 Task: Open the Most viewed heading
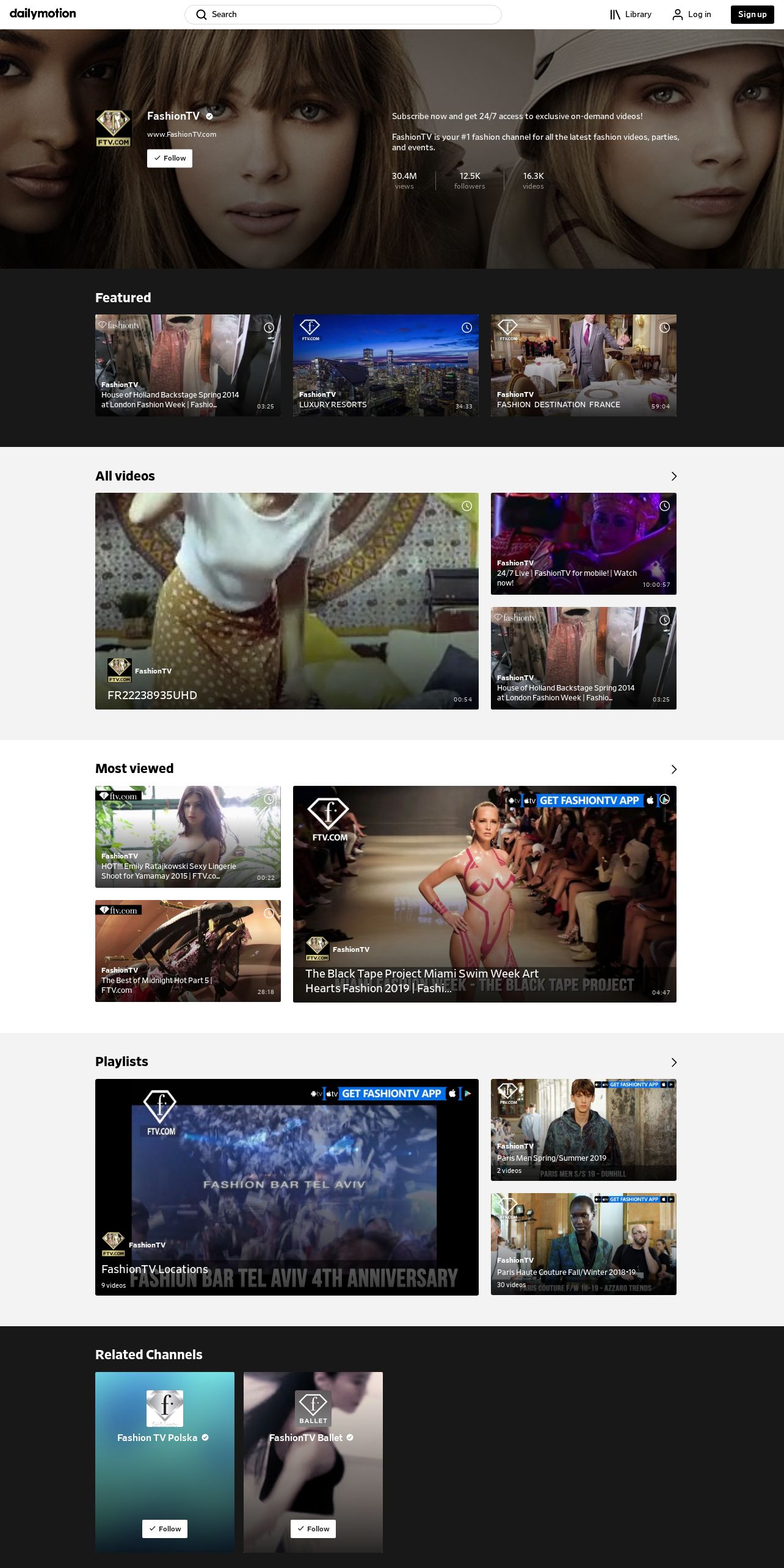(134, 769)
